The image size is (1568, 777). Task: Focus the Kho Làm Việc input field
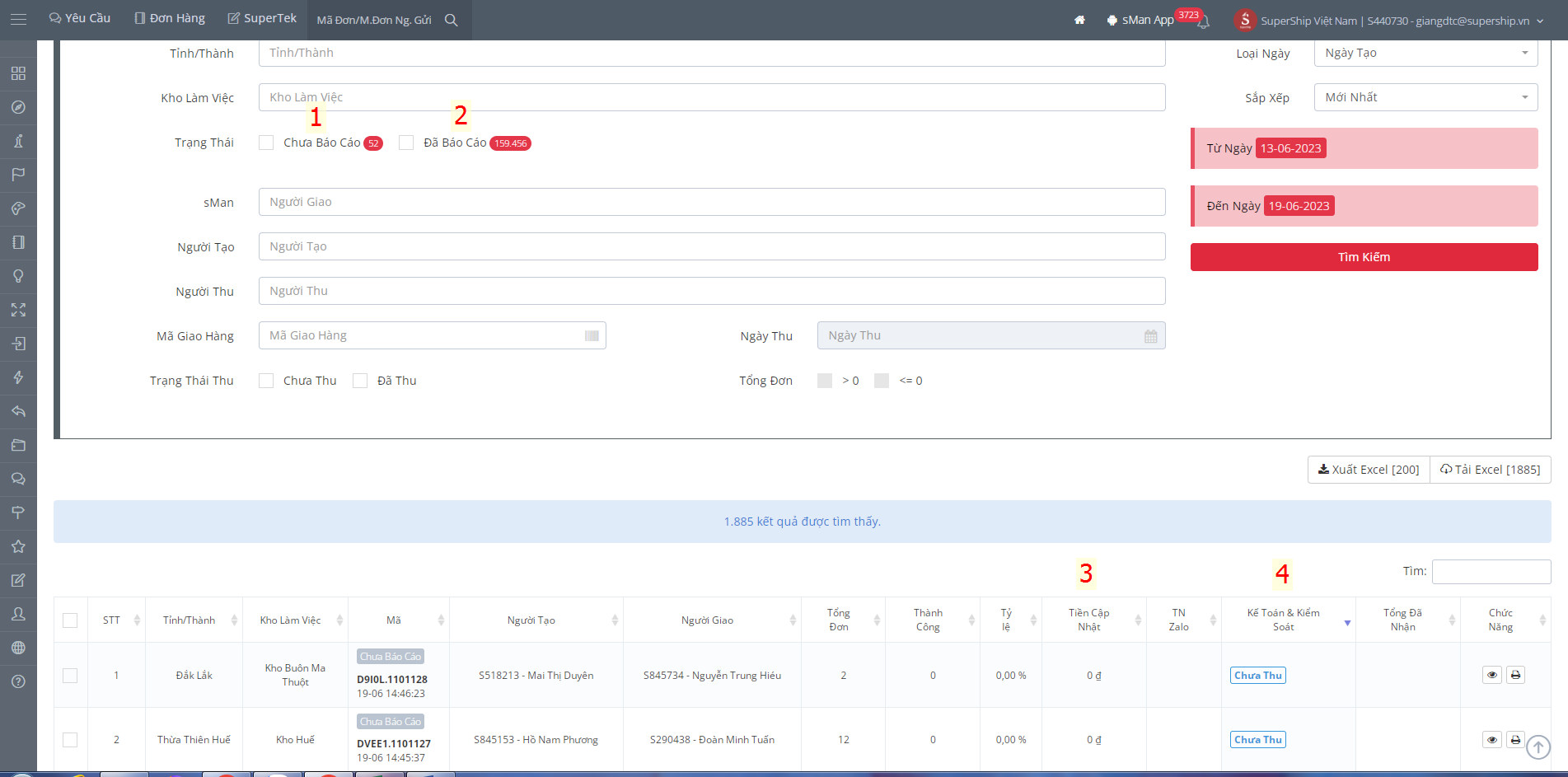[x=712, y=97]
